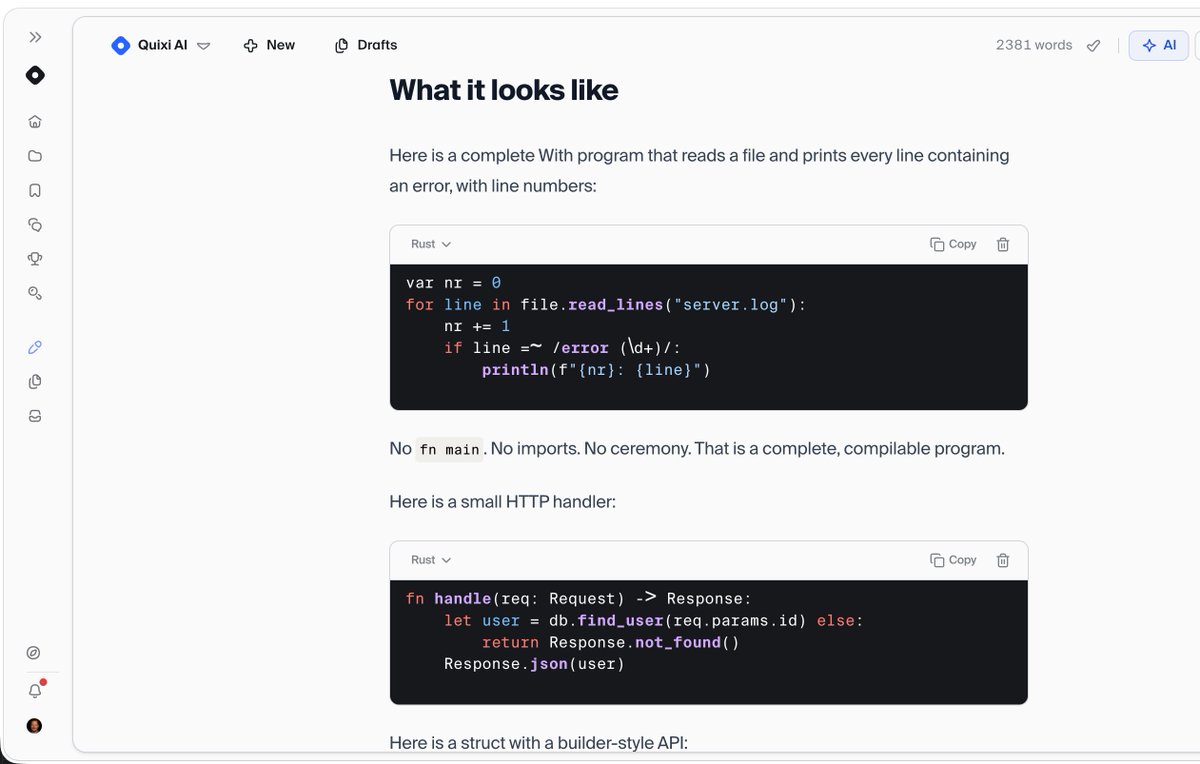Screen dimensions: 1200x764
Task: Open chat bubbles icon in sidebar
Action: pyautogui.click(x=35, y=224)
